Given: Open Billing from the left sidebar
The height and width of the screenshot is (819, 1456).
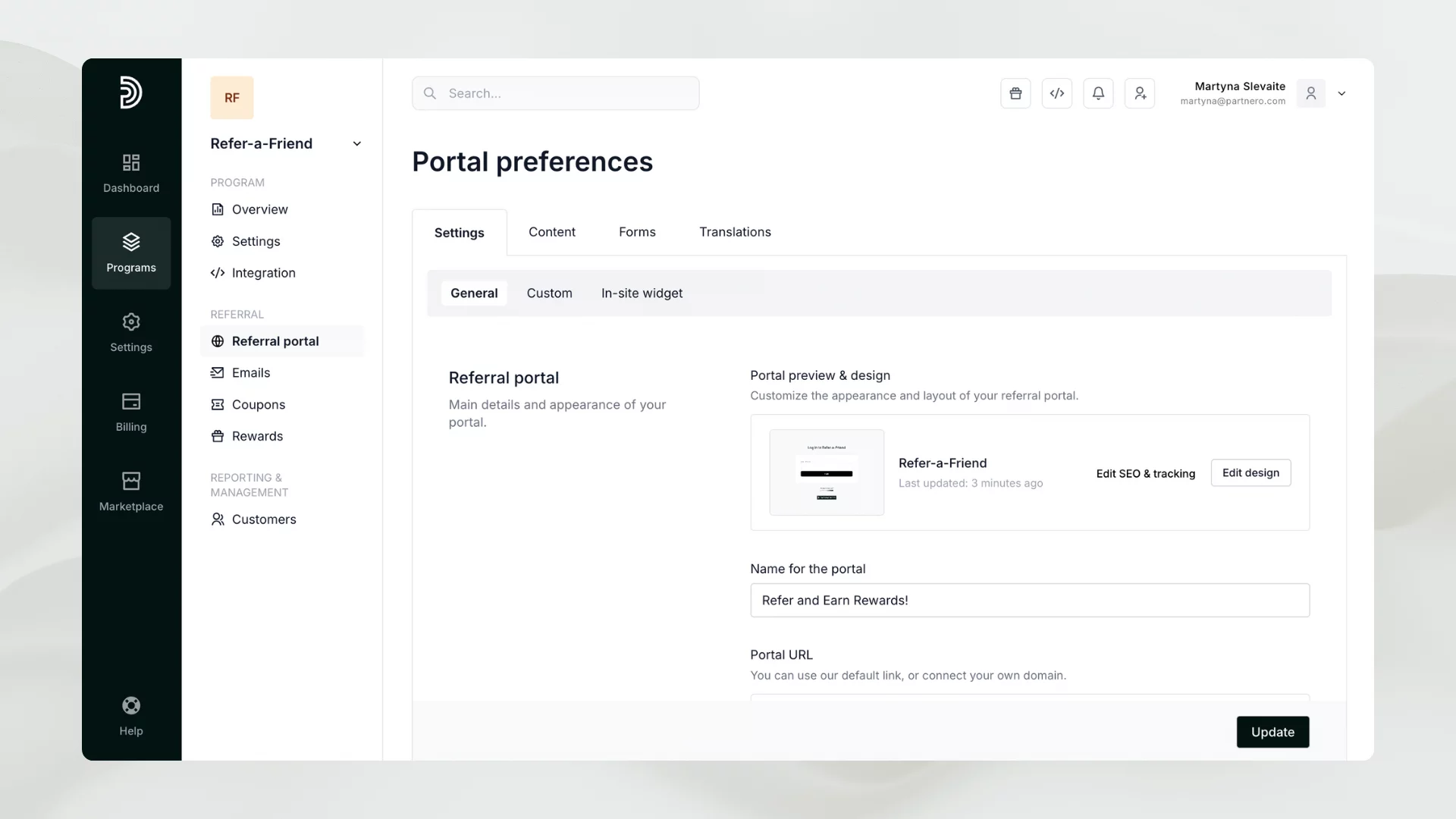Looking at the screenshot, I should pos(130,412).
